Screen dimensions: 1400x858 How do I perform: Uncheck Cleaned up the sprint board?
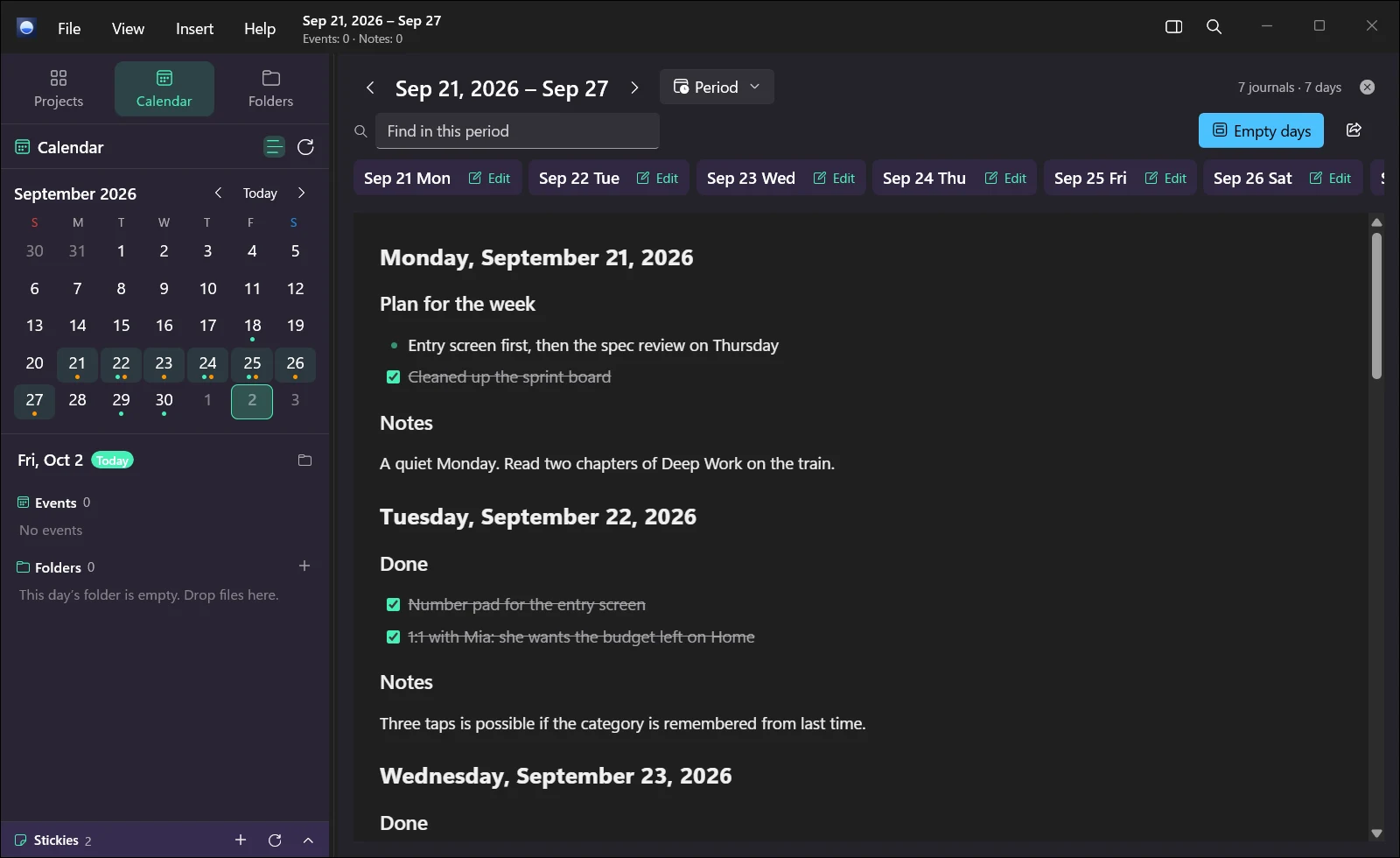(x=394, y=377)
